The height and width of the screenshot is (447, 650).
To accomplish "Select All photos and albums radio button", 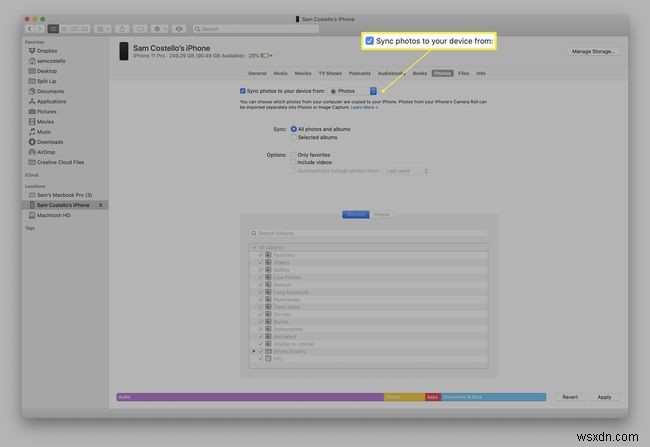I will (x=293, y=129).
